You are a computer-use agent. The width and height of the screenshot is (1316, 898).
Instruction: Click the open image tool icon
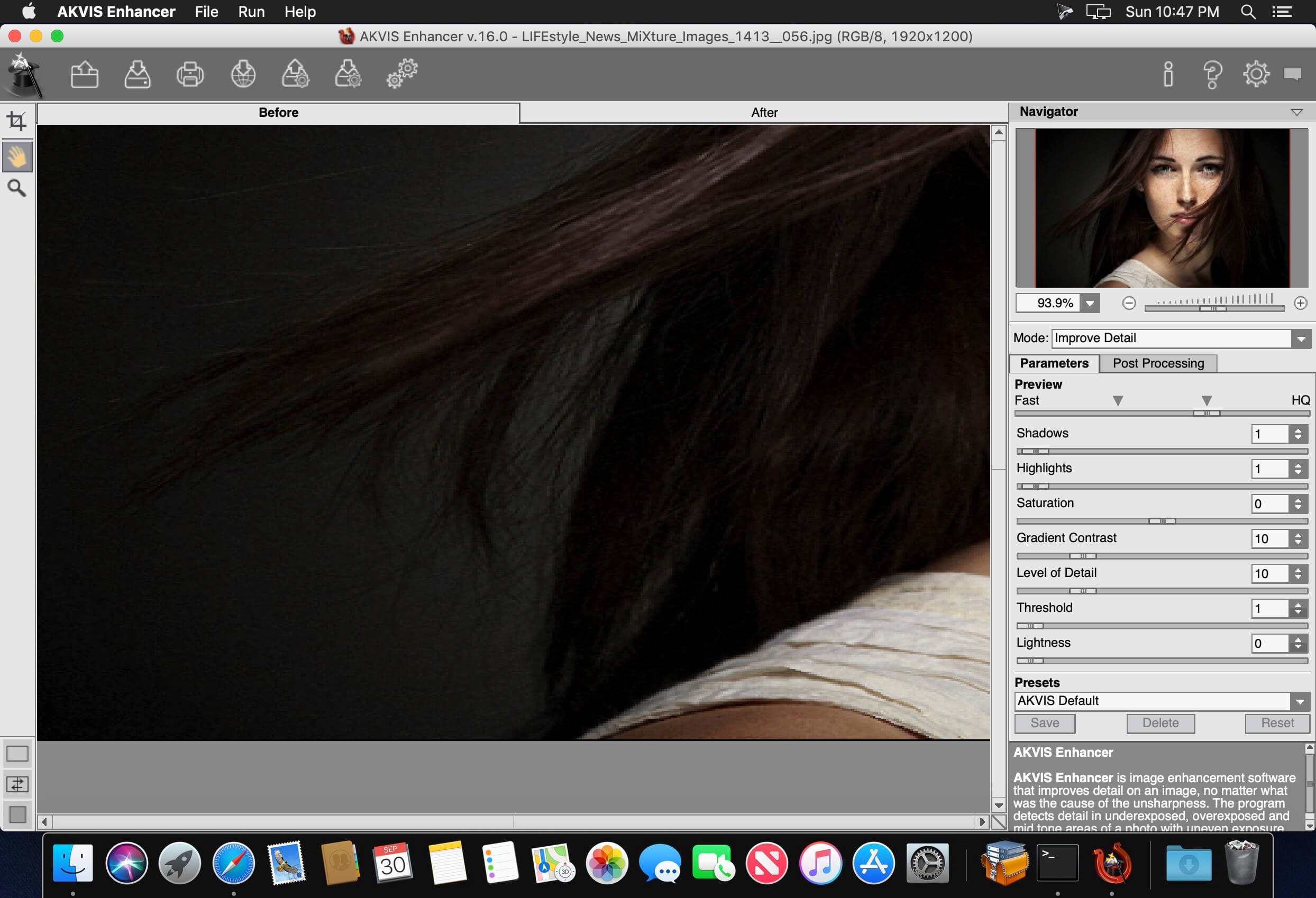click(x=84, y=74)
